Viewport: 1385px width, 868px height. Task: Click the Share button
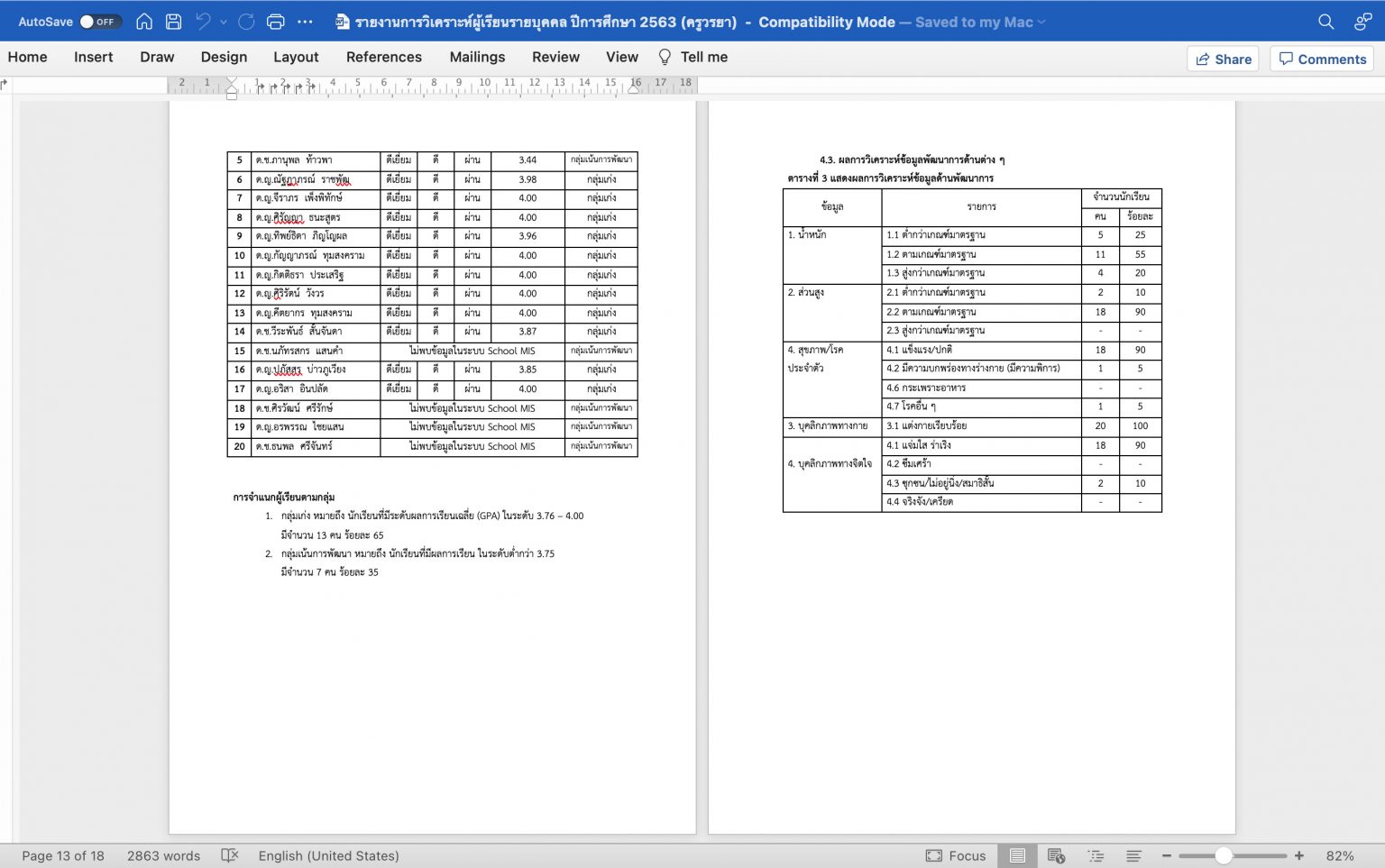[1223, 59]
